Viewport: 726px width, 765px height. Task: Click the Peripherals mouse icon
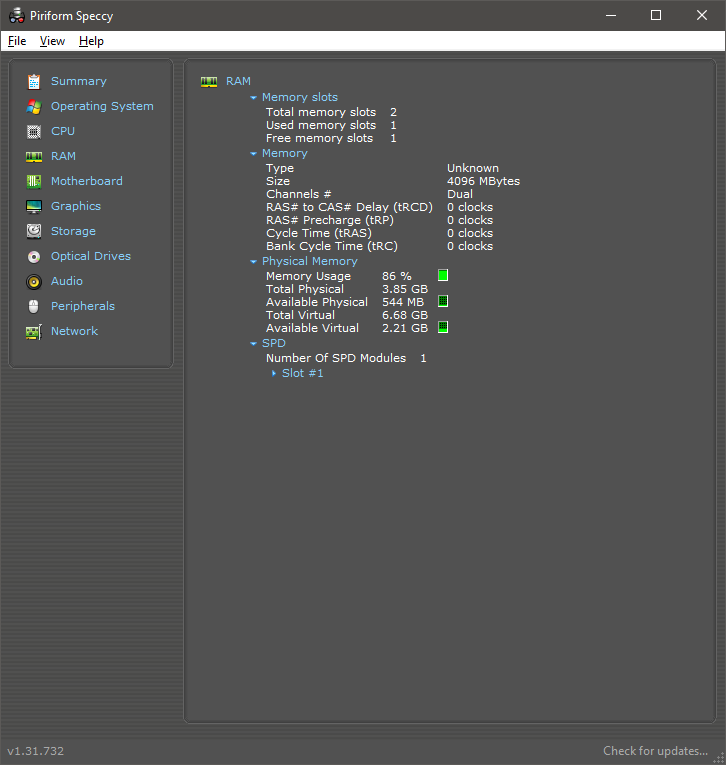click(x=34, y=306)
